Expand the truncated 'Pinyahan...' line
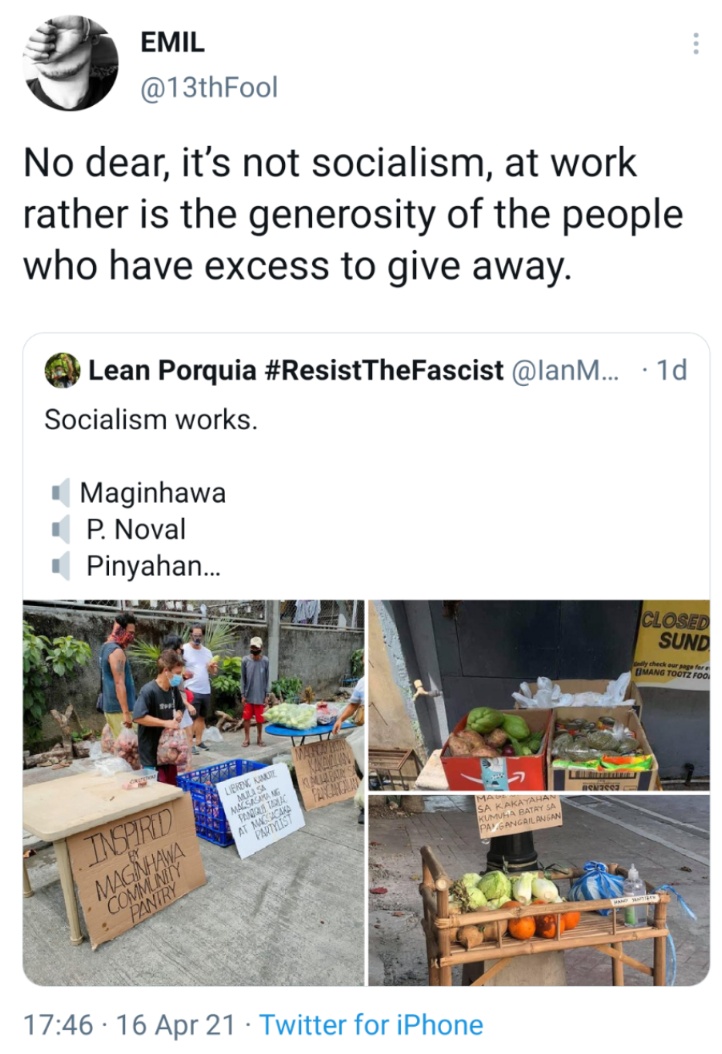This screenshot has width=722, height=1054. click(x=153, y=566)
